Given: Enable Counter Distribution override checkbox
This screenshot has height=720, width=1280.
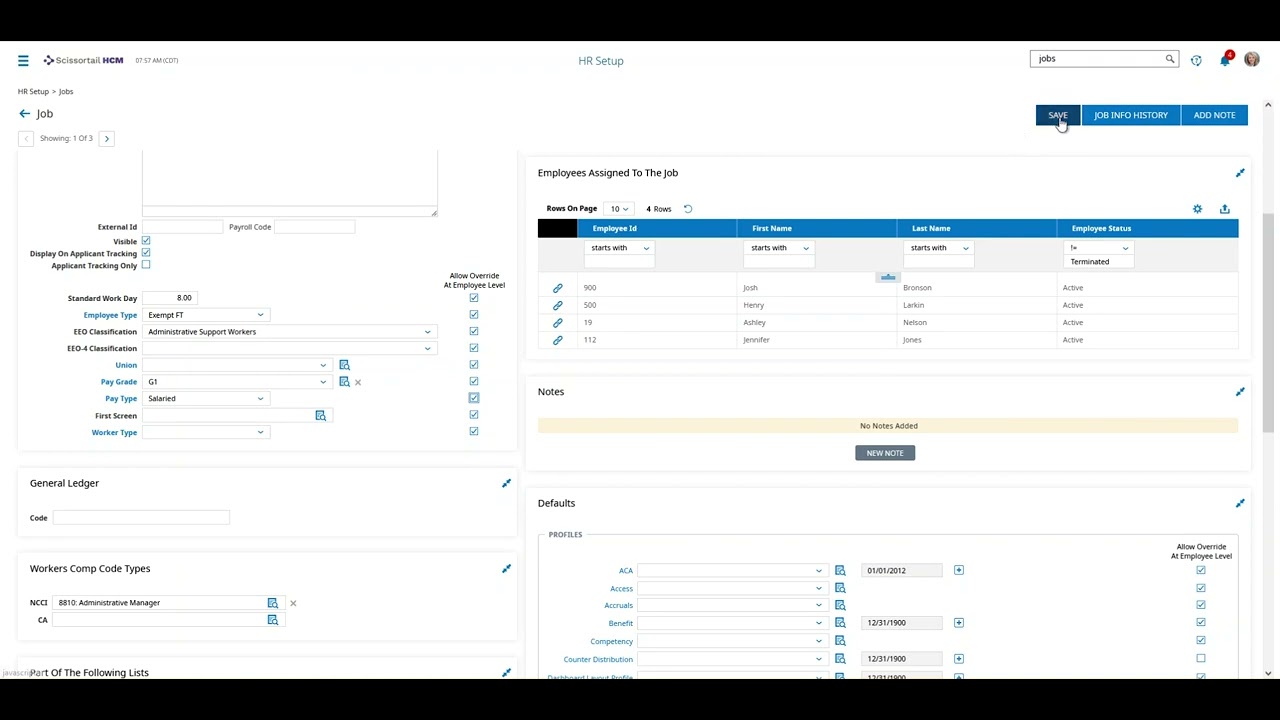Looking at the screenshot, I should (1201, 659).
